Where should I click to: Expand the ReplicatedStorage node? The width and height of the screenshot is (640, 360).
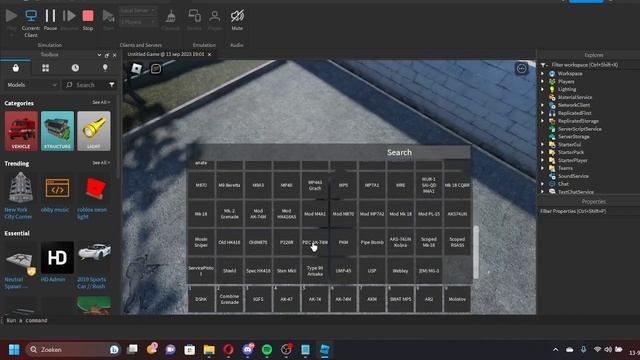click(542, 121)
